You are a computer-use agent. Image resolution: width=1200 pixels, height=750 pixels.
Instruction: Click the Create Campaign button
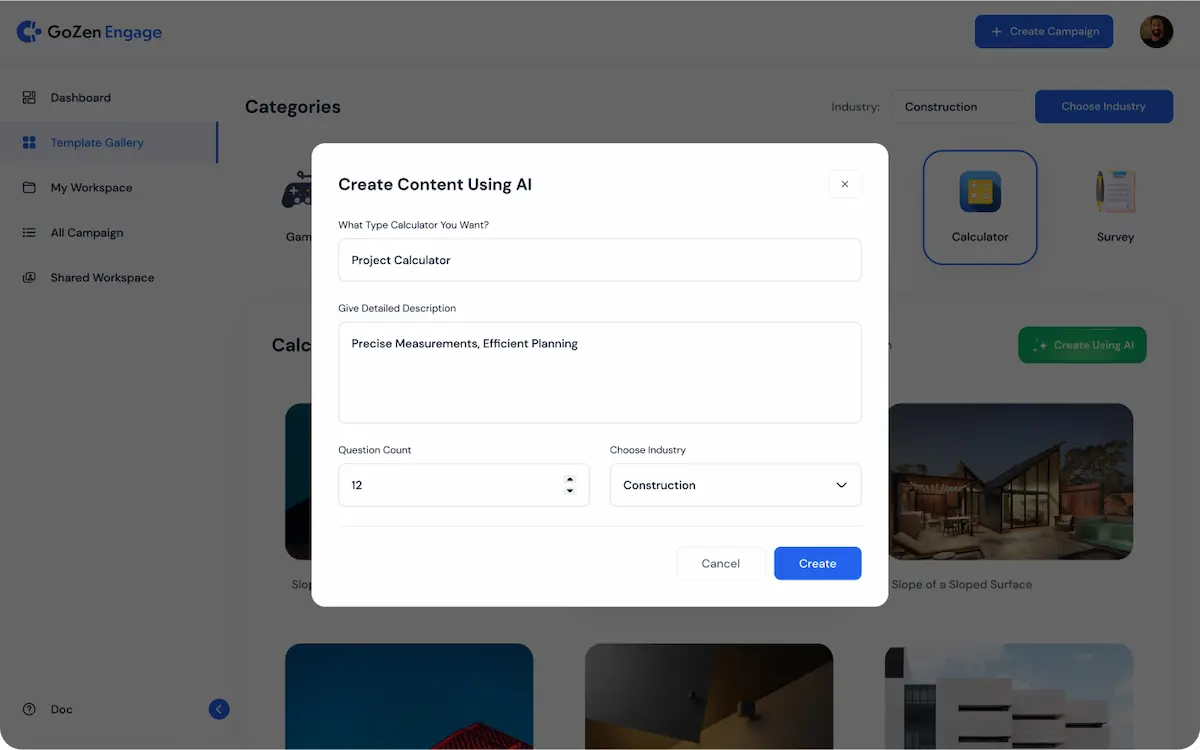(x=1043, y=31)
